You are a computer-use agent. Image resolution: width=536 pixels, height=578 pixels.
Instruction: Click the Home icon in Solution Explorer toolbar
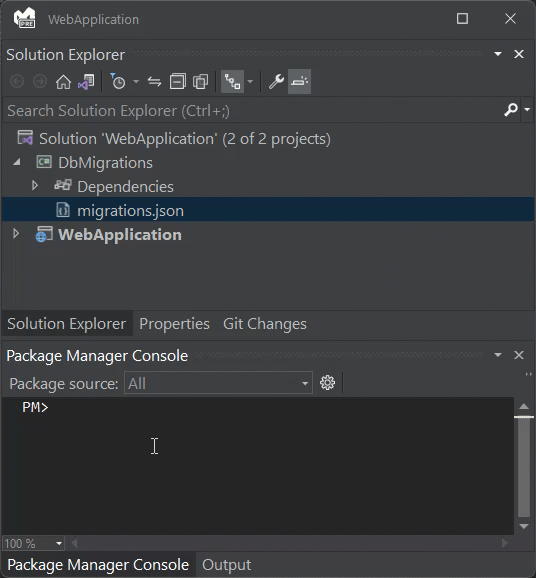coord(63,81)
